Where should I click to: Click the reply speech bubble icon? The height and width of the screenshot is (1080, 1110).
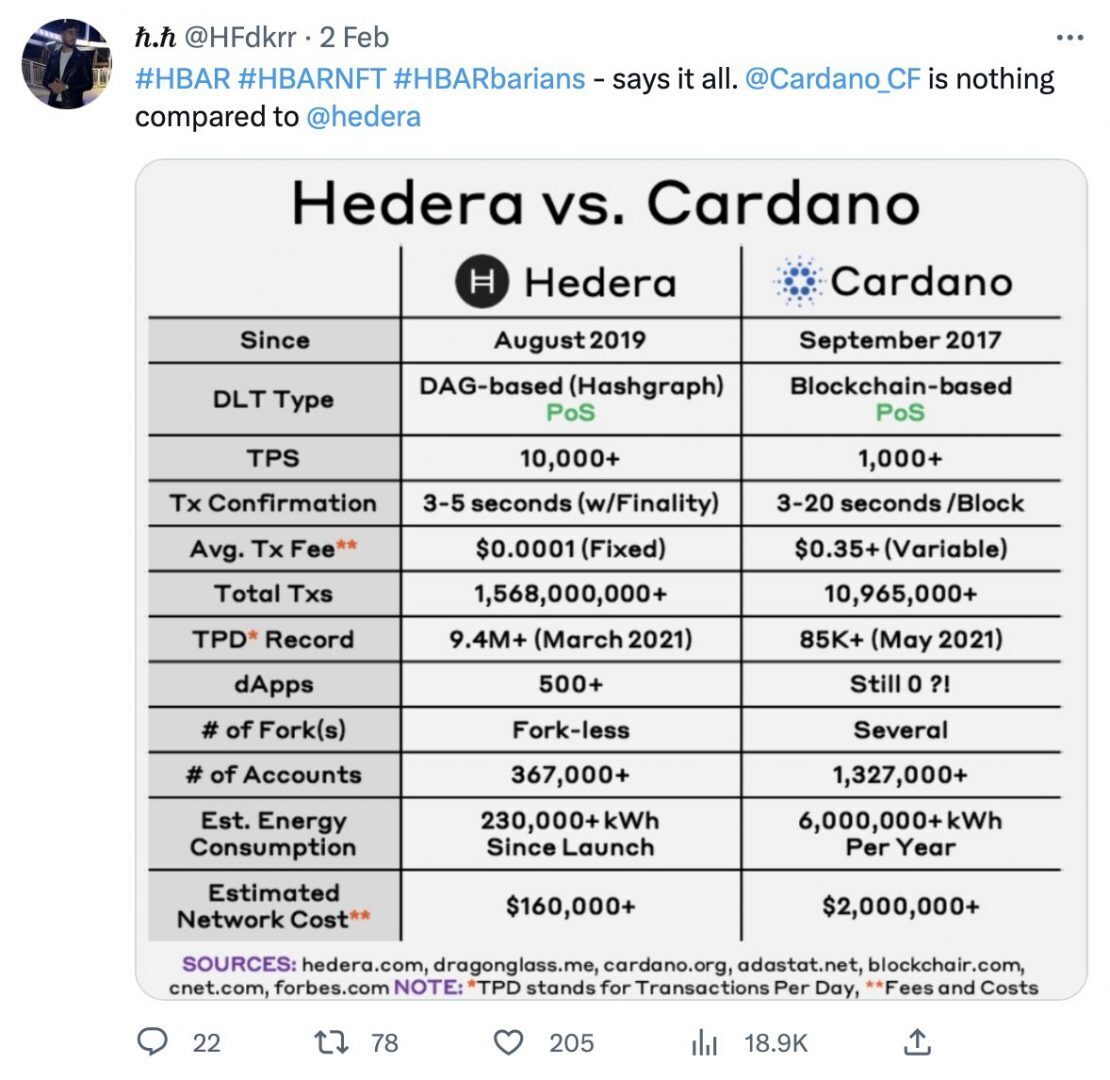coord(152,1043)
